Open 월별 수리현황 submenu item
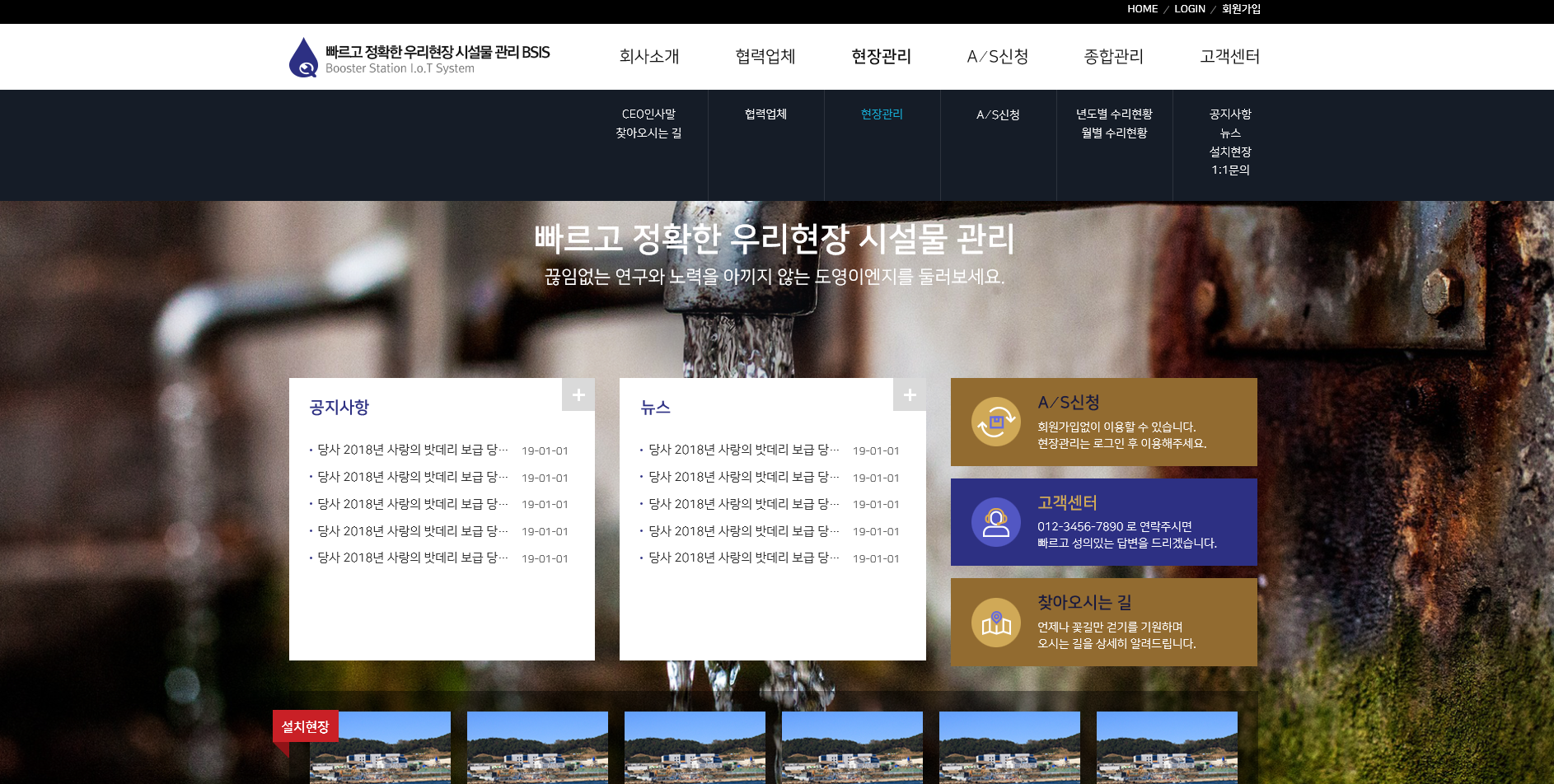Viewport: 1554px width, 784px height. (x=1114, y=133)
